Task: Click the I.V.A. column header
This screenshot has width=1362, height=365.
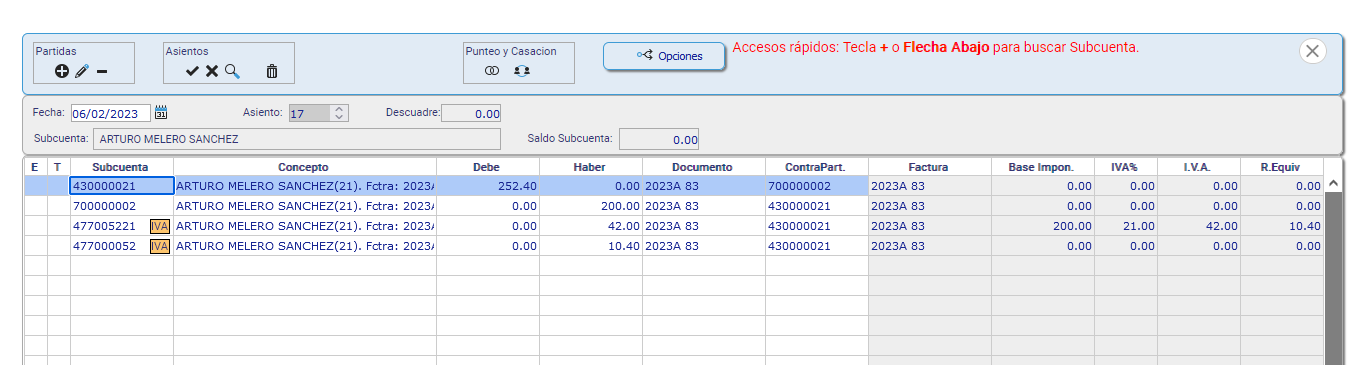Action: pos(1198,167)
